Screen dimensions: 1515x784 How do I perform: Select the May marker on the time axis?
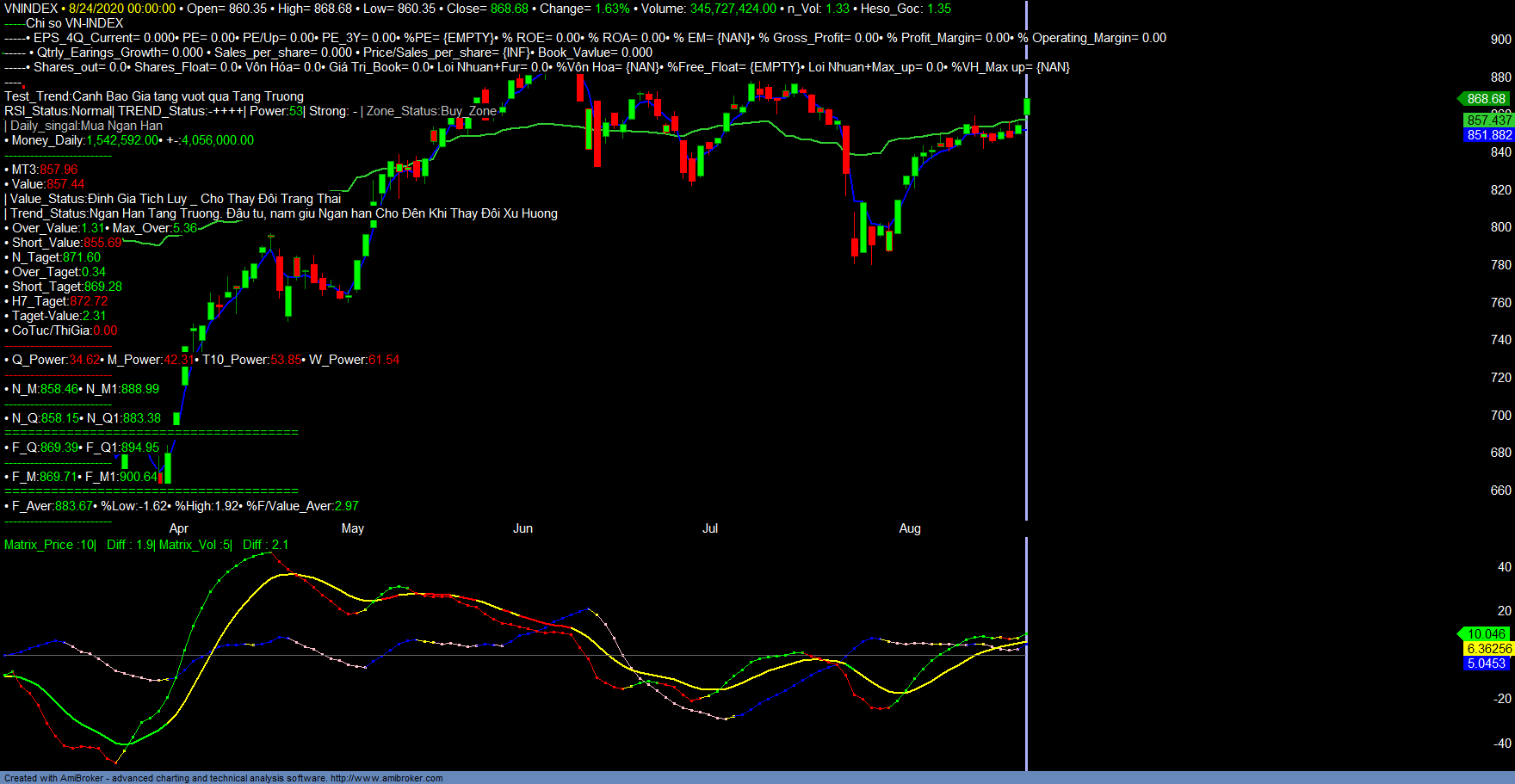point(353,528)
